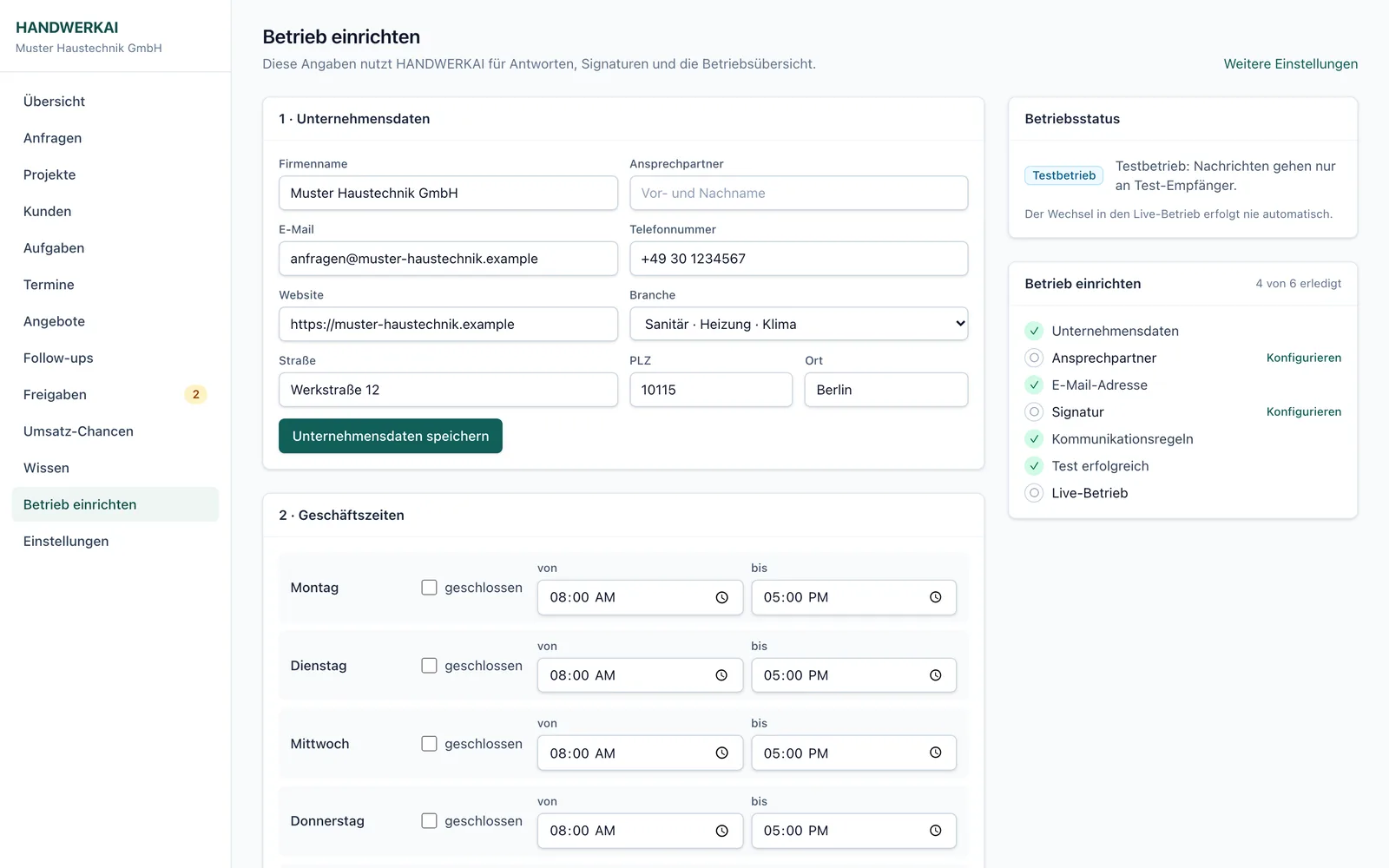This screenshot has width=1389, height=868.
Task: Click the Website input field
Action: tap(448, 324)
